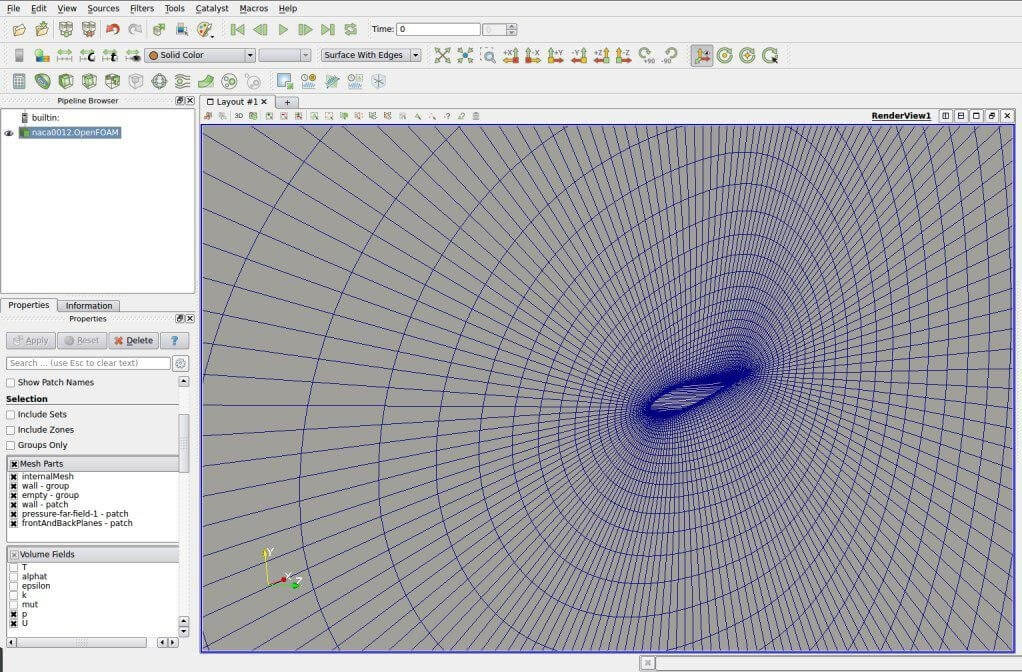Rotate view -90 degrees counterclockwise
This screenshot has height=672, width=1022.
click(x=669, y=55)
